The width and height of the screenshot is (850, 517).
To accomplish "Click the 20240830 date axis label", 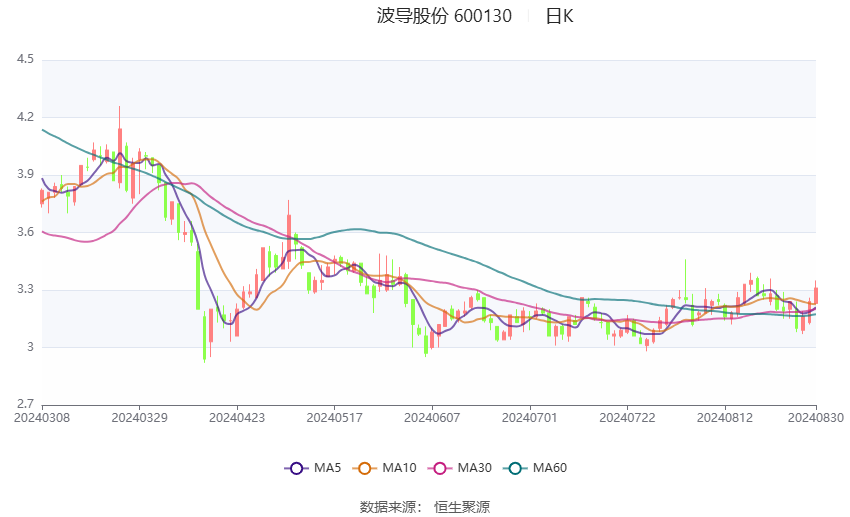I will [815, 416].
